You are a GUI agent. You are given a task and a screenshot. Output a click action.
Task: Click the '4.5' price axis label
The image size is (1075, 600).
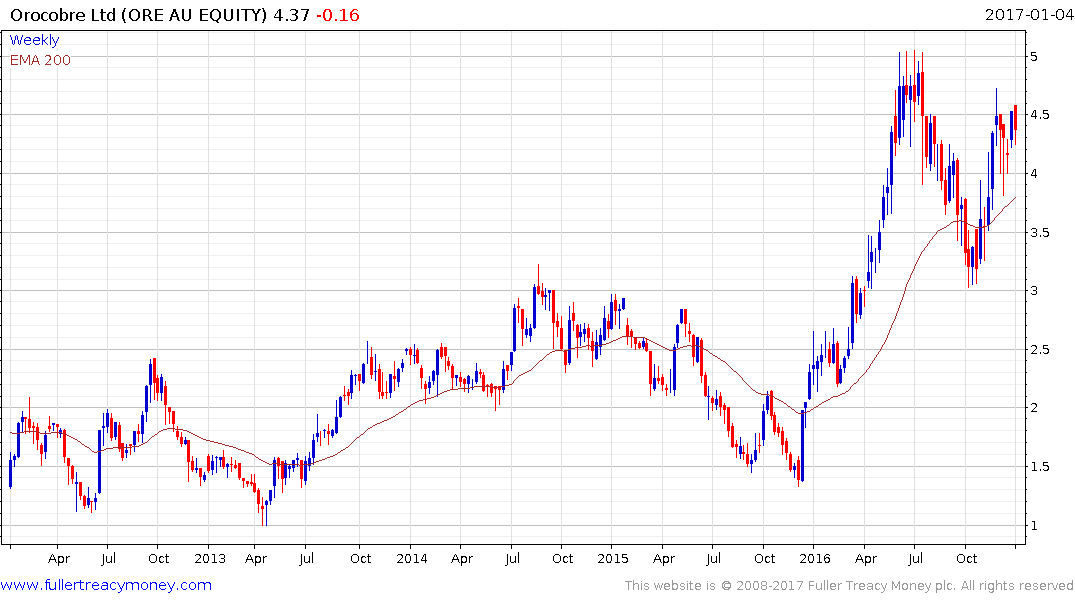click(x=1039, y=115)
